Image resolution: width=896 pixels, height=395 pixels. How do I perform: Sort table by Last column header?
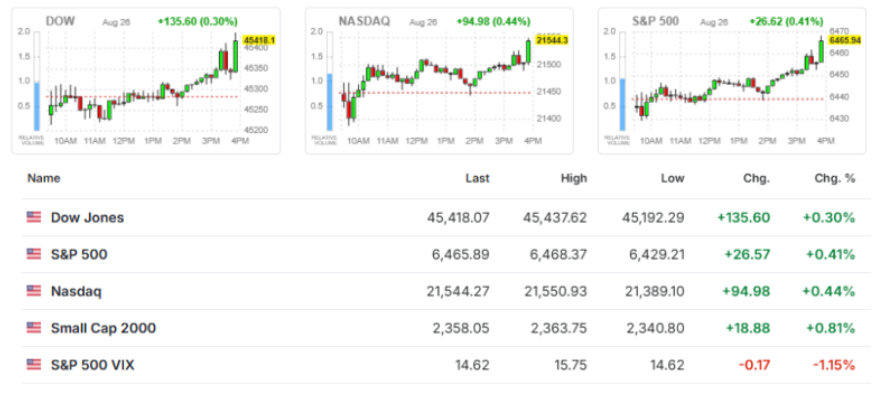(x=477, y=178)
